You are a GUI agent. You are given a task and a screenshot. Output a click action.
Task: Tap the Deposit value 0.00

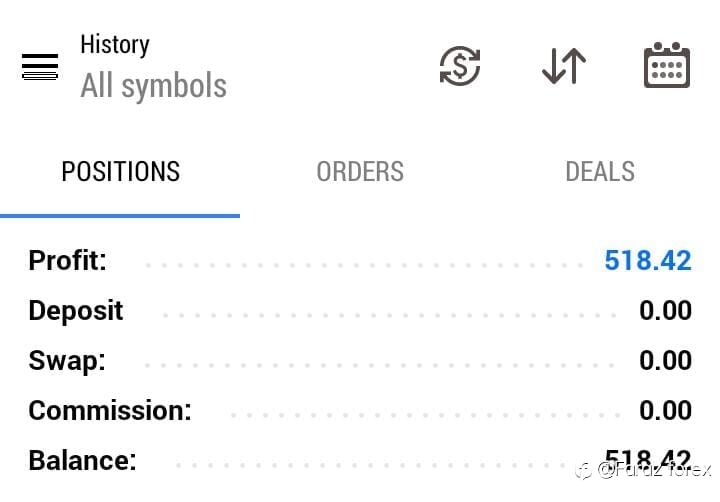tap(665, 311)
